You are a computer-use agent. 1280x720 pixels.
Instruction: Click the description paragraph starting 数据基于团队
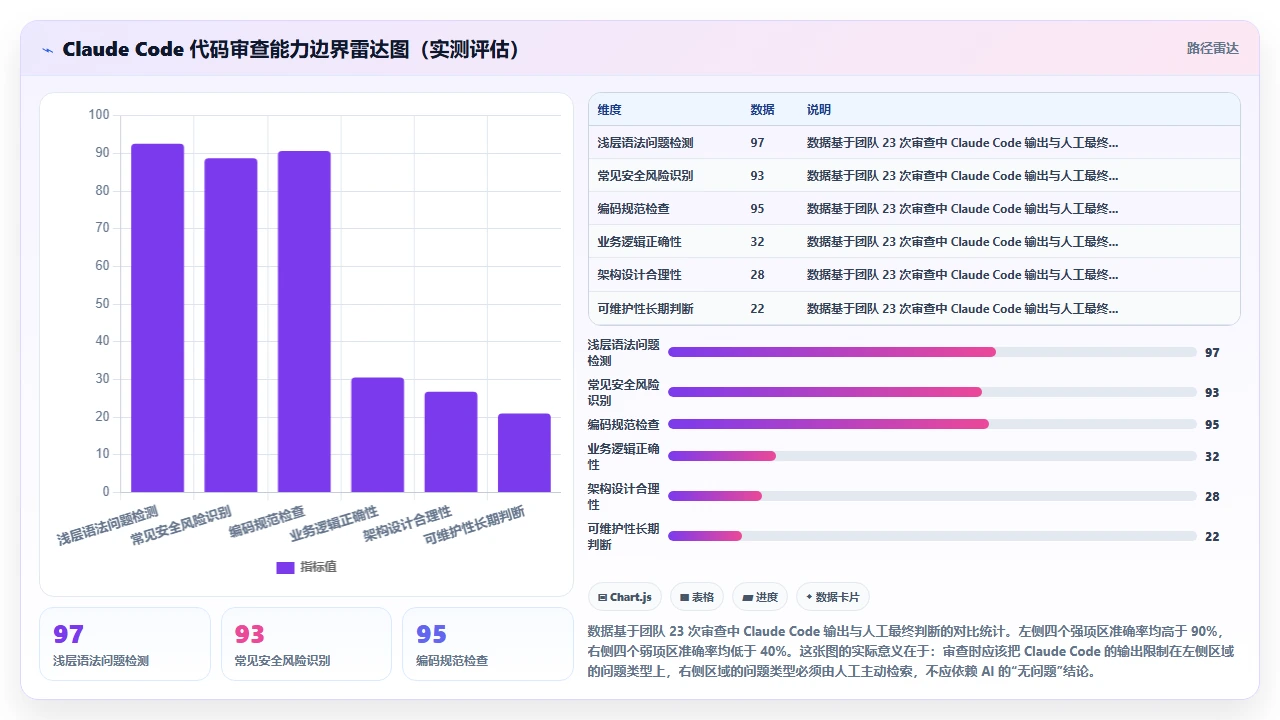point(912,651)
